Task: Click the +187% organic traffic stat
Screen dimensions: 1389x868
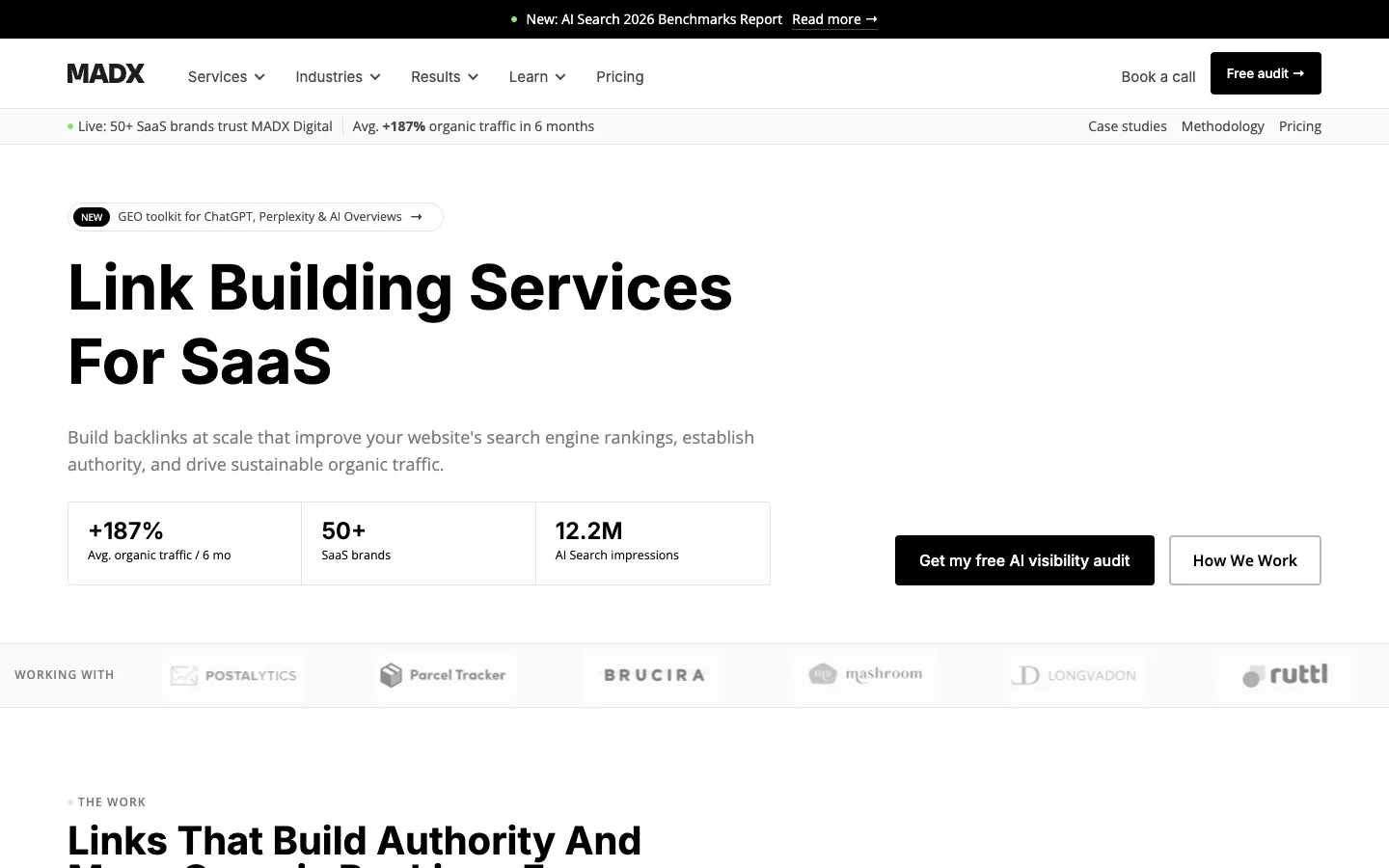Action: [184, 543]
